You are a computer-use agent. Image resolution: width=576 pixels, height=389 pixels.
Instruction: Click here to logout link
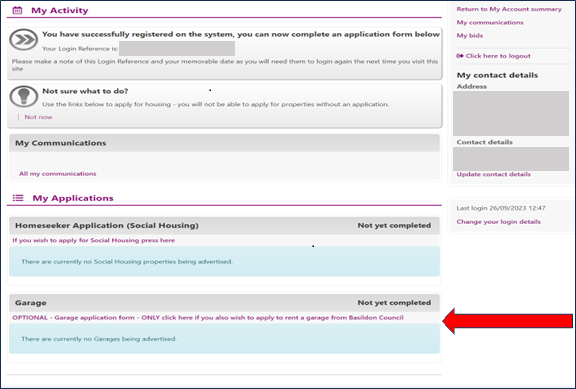498,56
